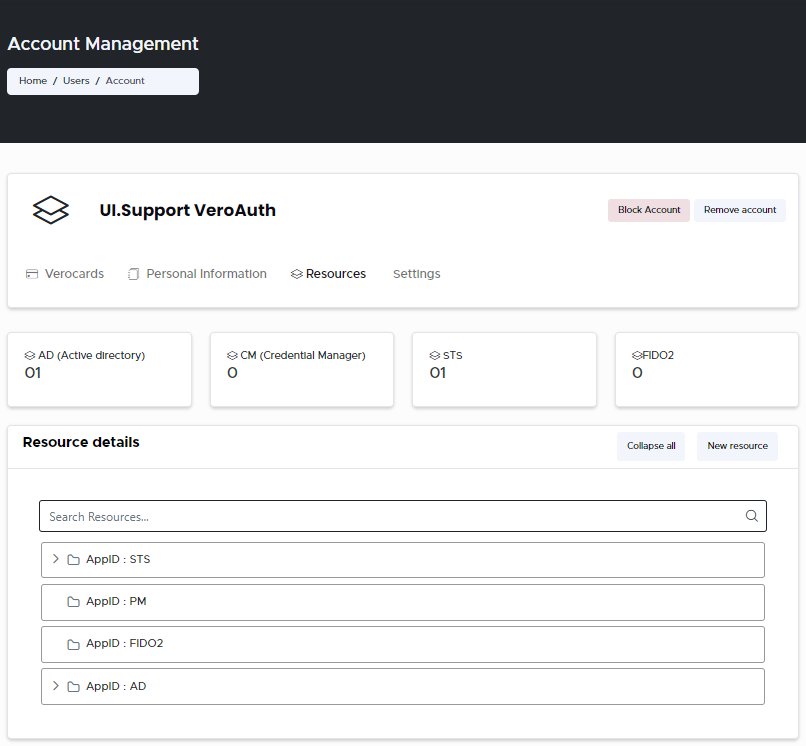
Task: Select the AppID : PM row label
Action: point(116,602)
